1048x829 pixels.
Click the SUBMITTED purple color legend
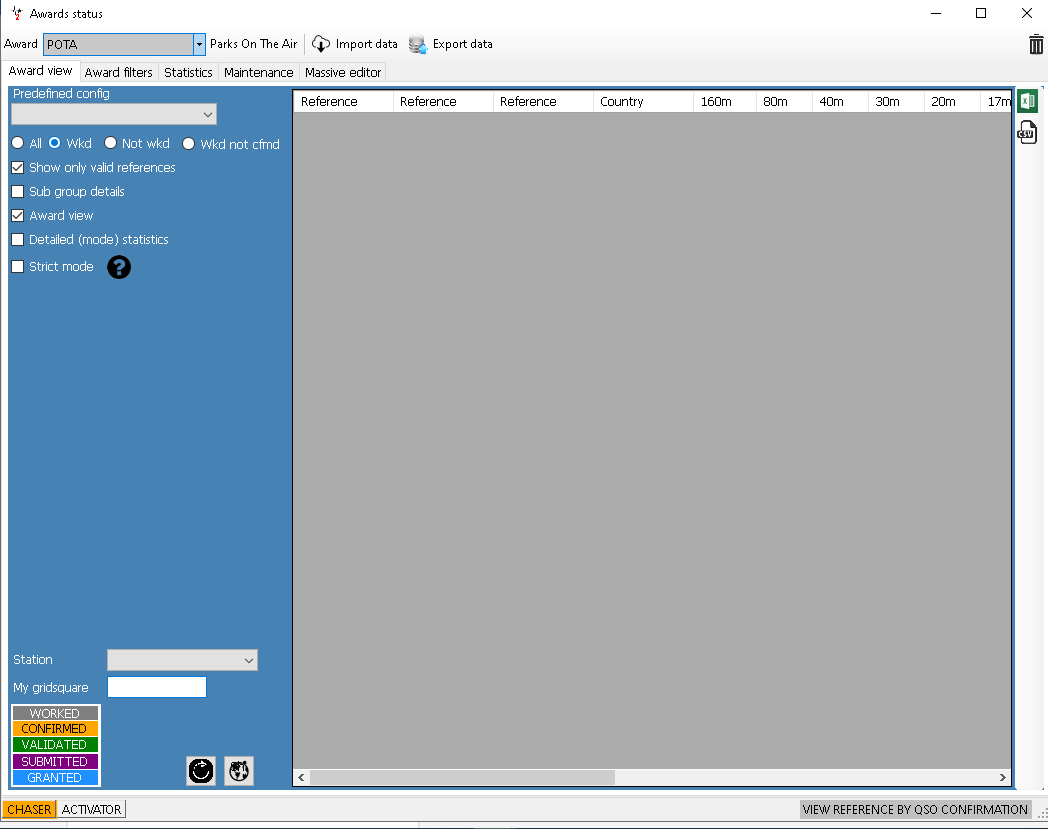(x=55, y=761)
